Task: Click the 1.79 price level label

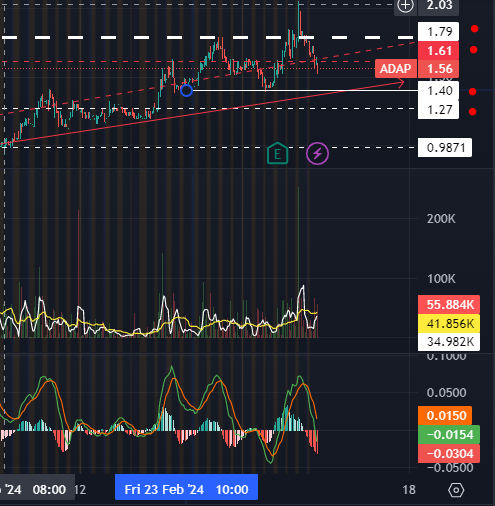Action: pyautogui.click(x=438, y=32)
